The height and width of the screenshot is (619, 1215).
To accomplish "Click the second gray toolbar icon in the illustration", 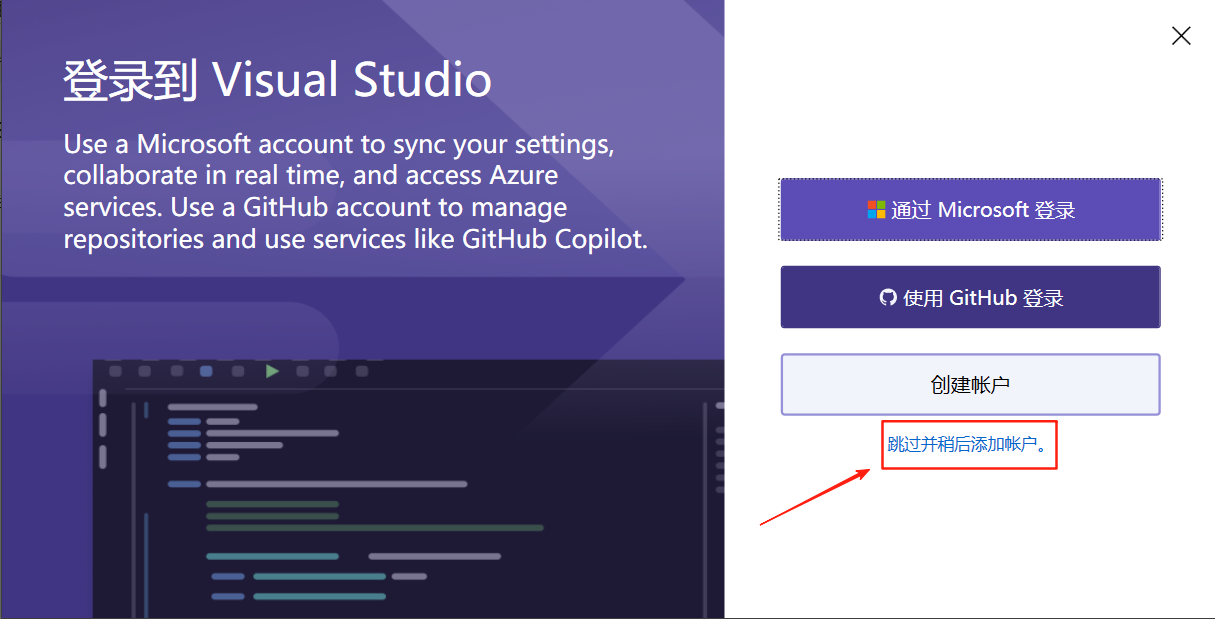I will click(x=143, y=372).
